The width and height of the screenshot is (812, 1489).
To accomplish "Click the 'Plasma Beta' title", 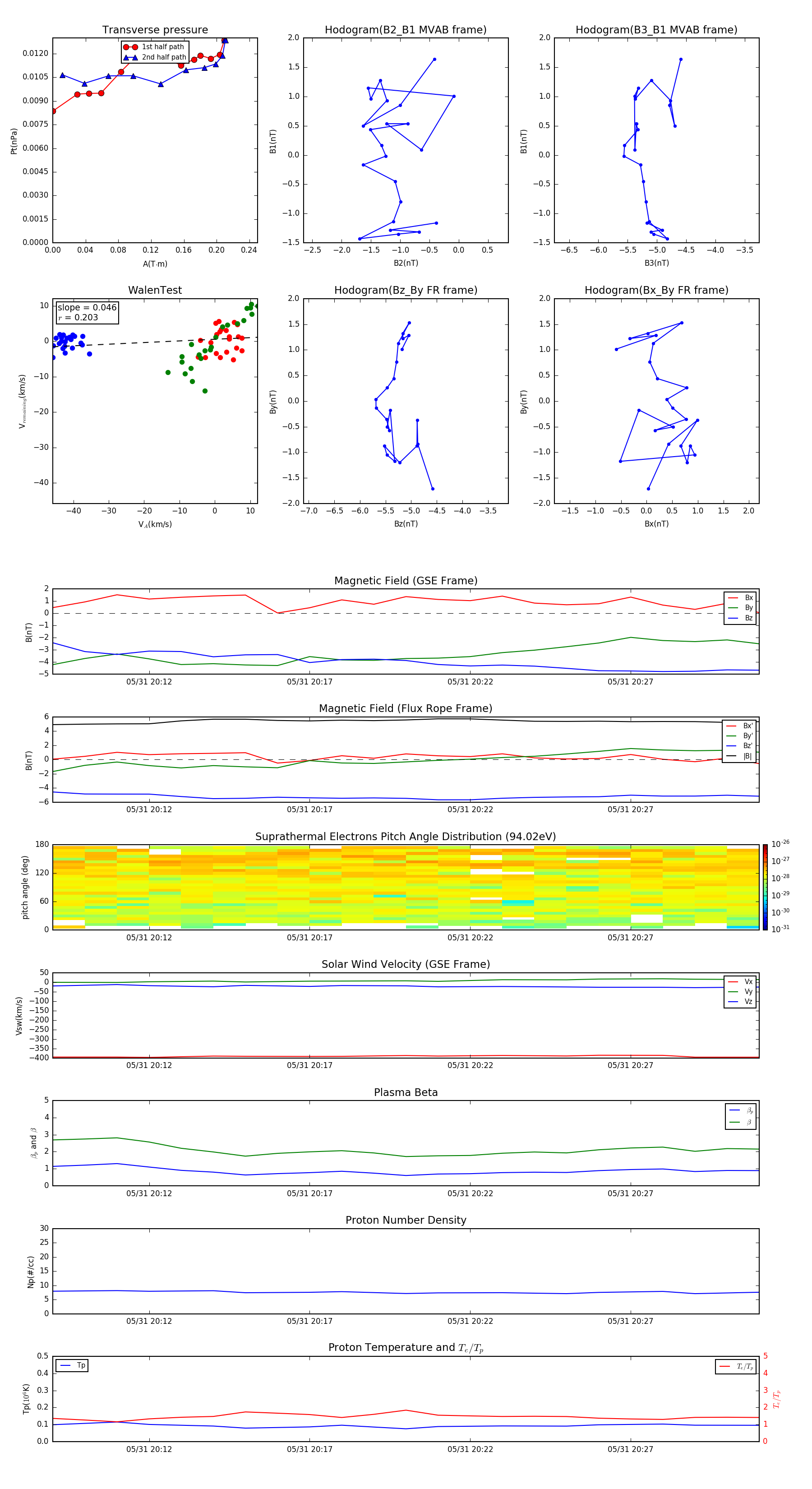I will click(x=406, y=1092).
